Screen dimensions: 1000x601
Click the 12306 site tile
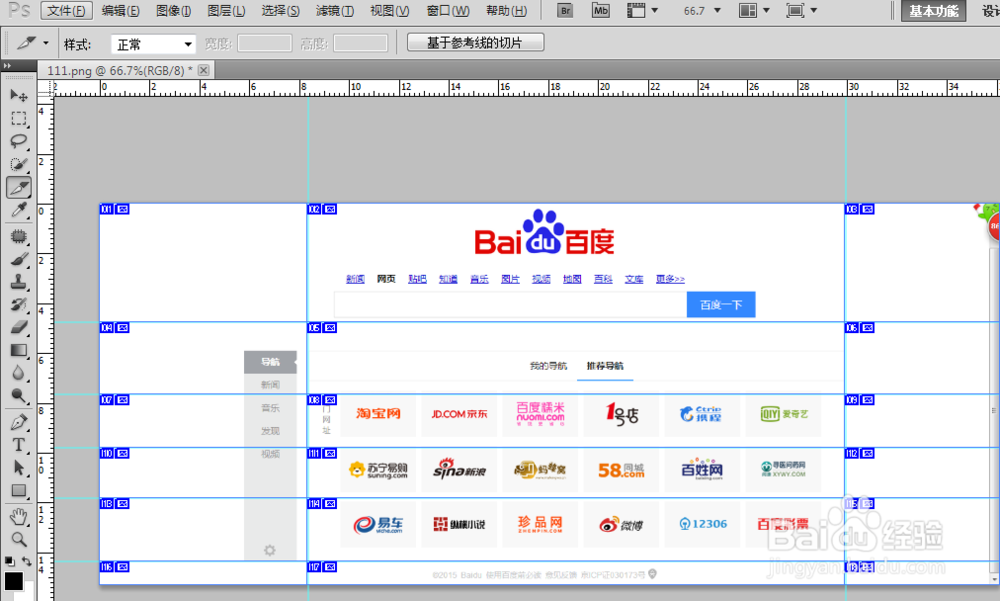(702, 524)
